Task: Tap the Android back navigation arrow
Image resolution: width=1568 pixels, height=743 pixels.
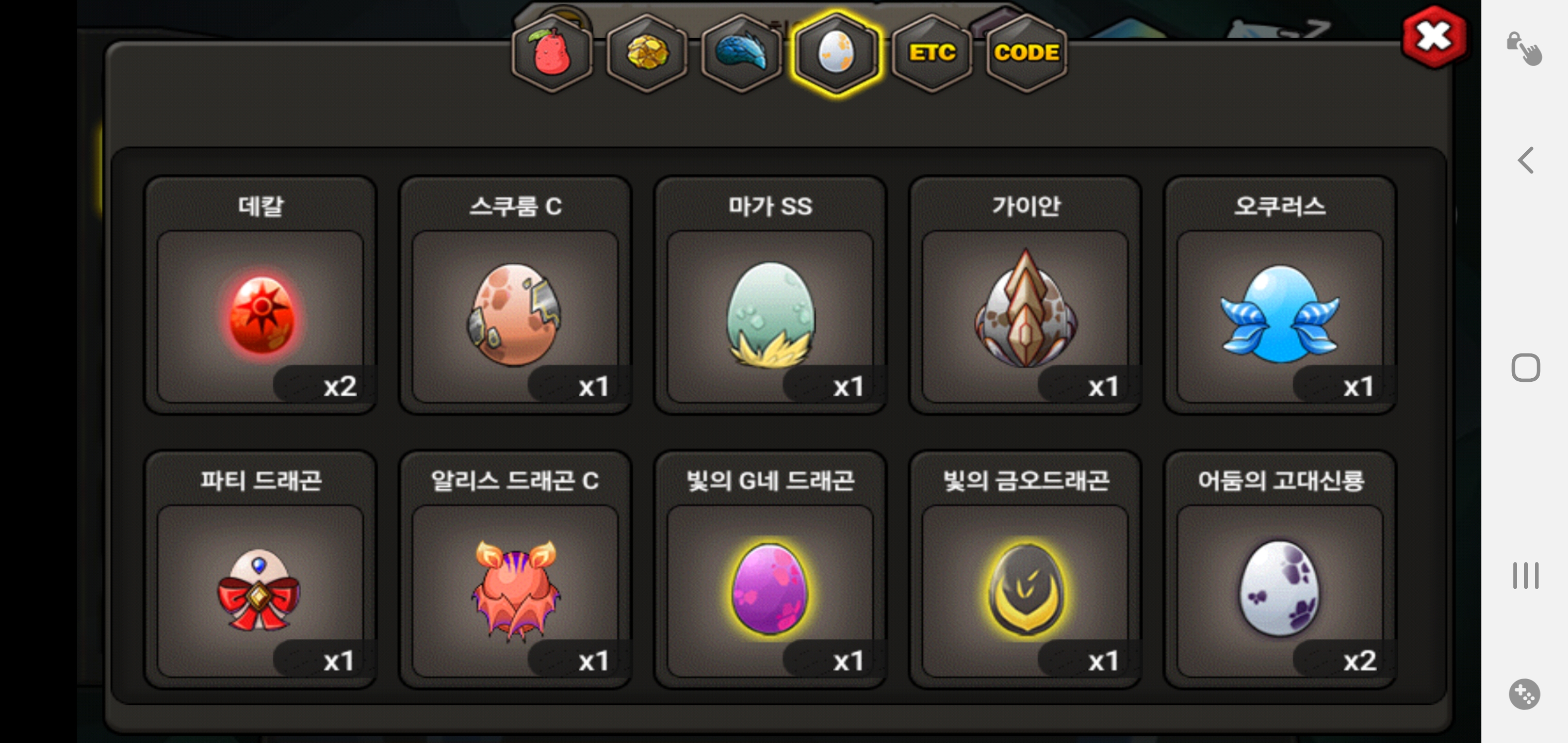Action: pyautogui.click(x=1525, y=160)
